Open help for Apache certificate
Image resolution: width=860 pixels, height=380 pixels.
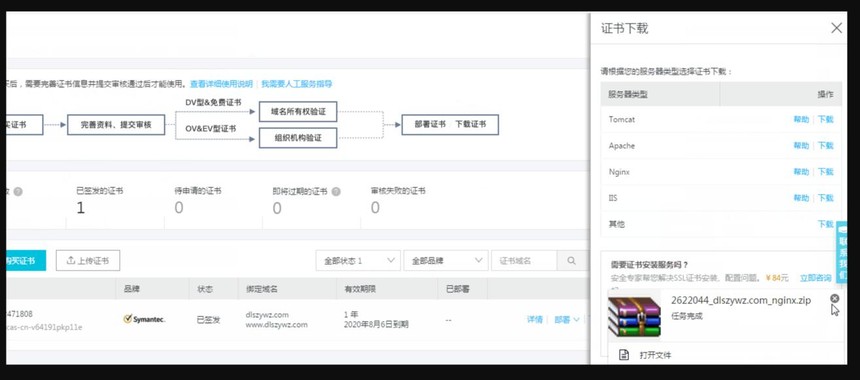pos(801,145)
